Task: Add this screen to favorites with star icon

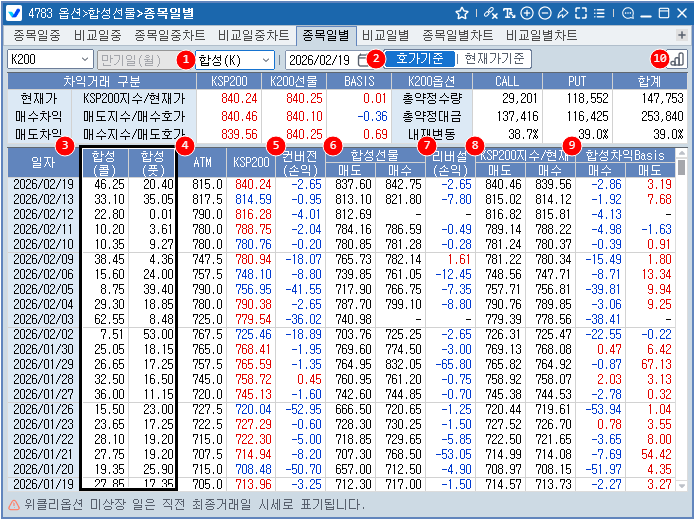Action: click(x=461, y=13)
